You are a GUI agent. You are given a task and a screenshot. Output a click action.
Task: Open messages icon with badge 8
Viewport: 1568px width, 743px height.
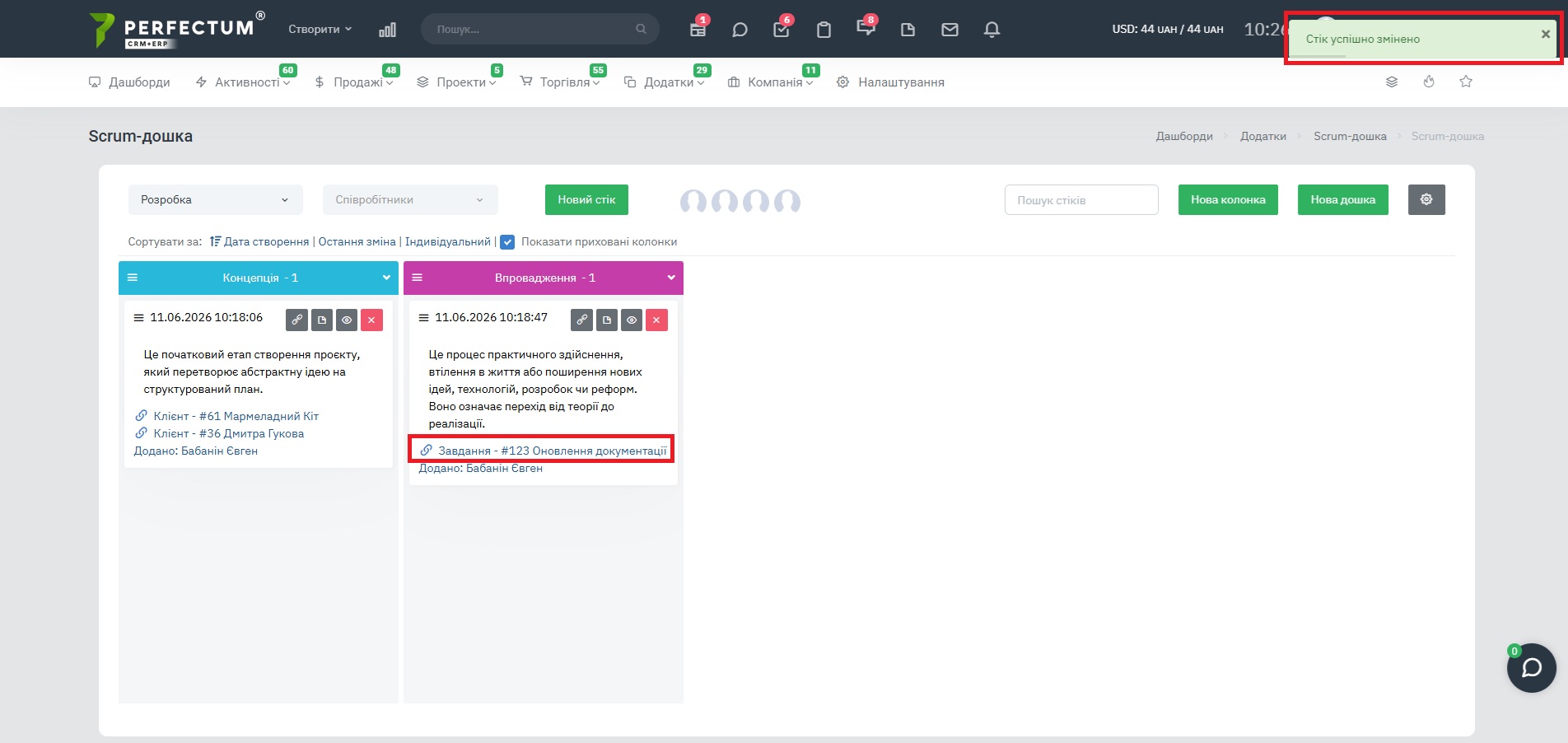866,28
